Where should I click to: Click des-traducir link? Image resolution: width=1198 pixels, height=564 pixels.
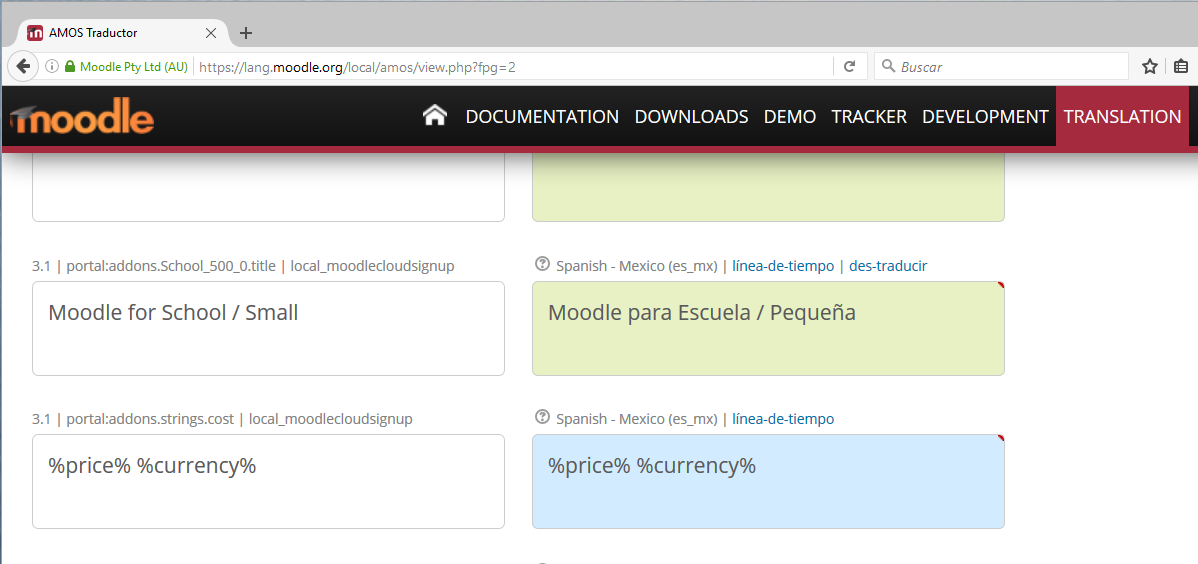point(888,266)
